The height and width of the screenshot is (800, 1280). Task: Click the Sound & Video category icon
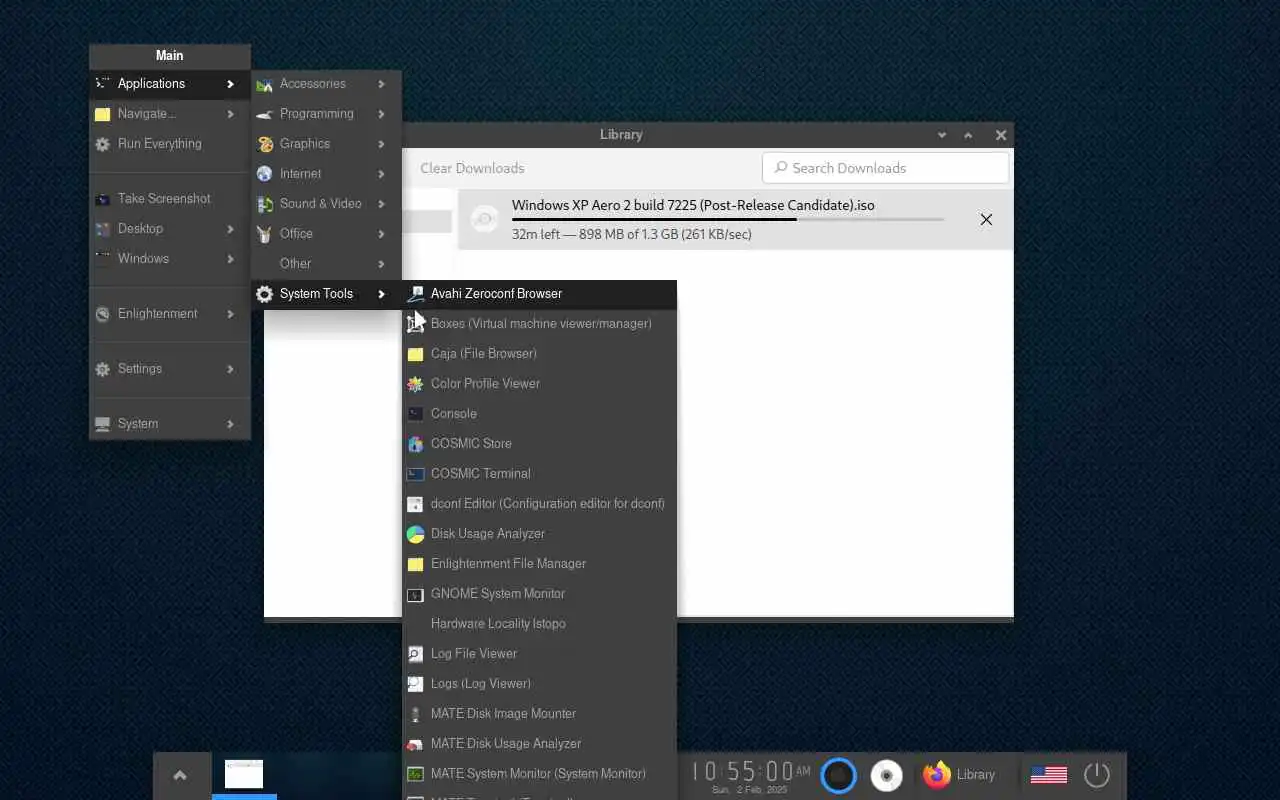264,204
